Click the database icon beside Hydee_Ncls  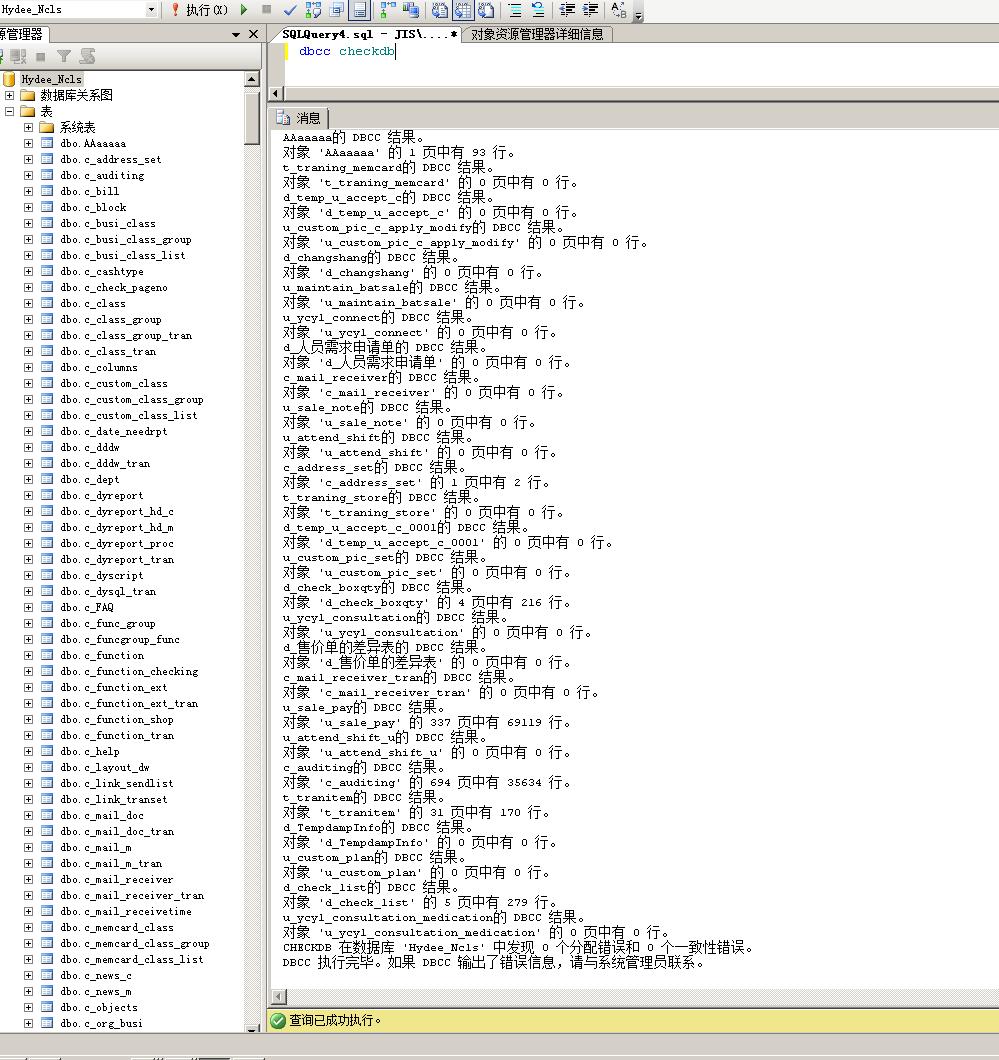[9, 79]
